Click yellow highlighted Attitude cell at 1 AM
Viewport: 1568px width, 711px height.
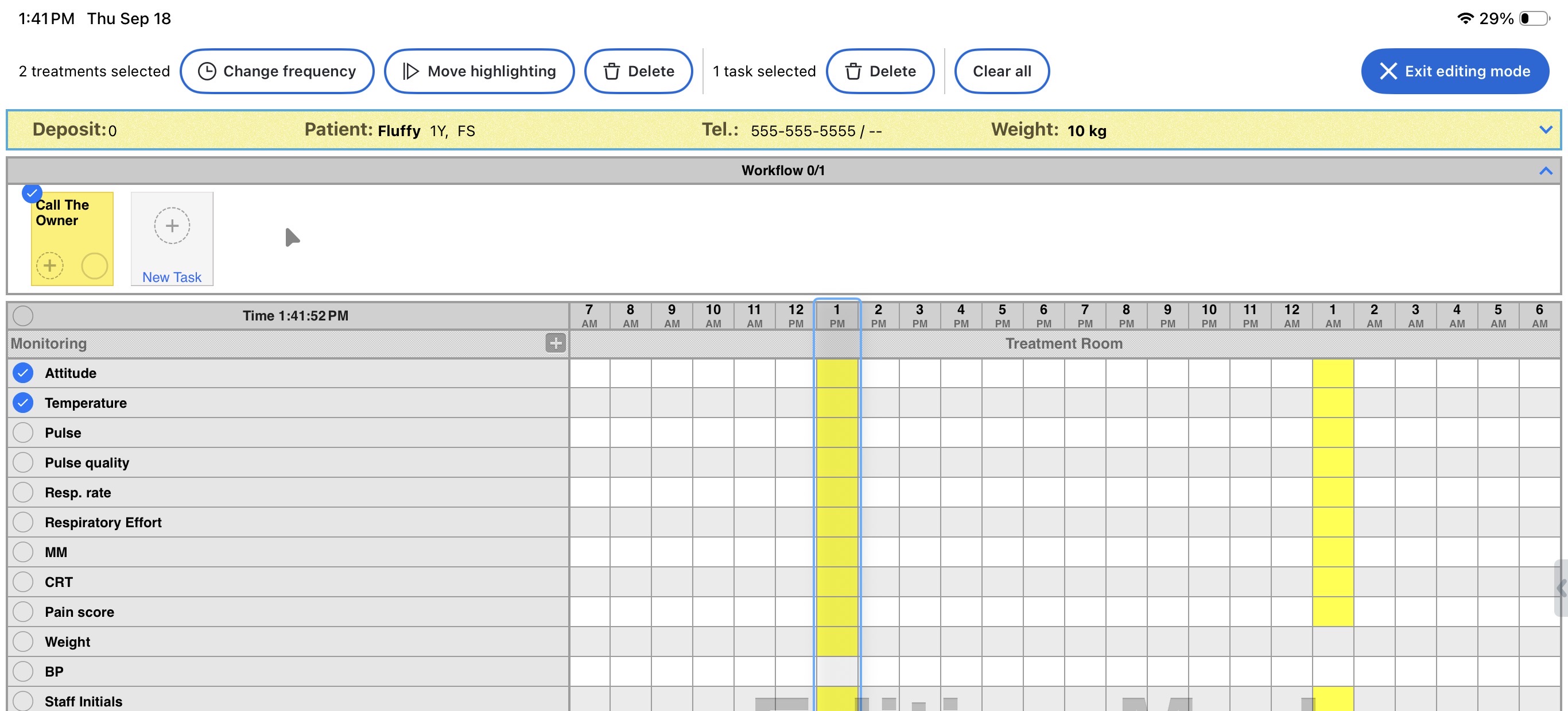point(1333,372)
